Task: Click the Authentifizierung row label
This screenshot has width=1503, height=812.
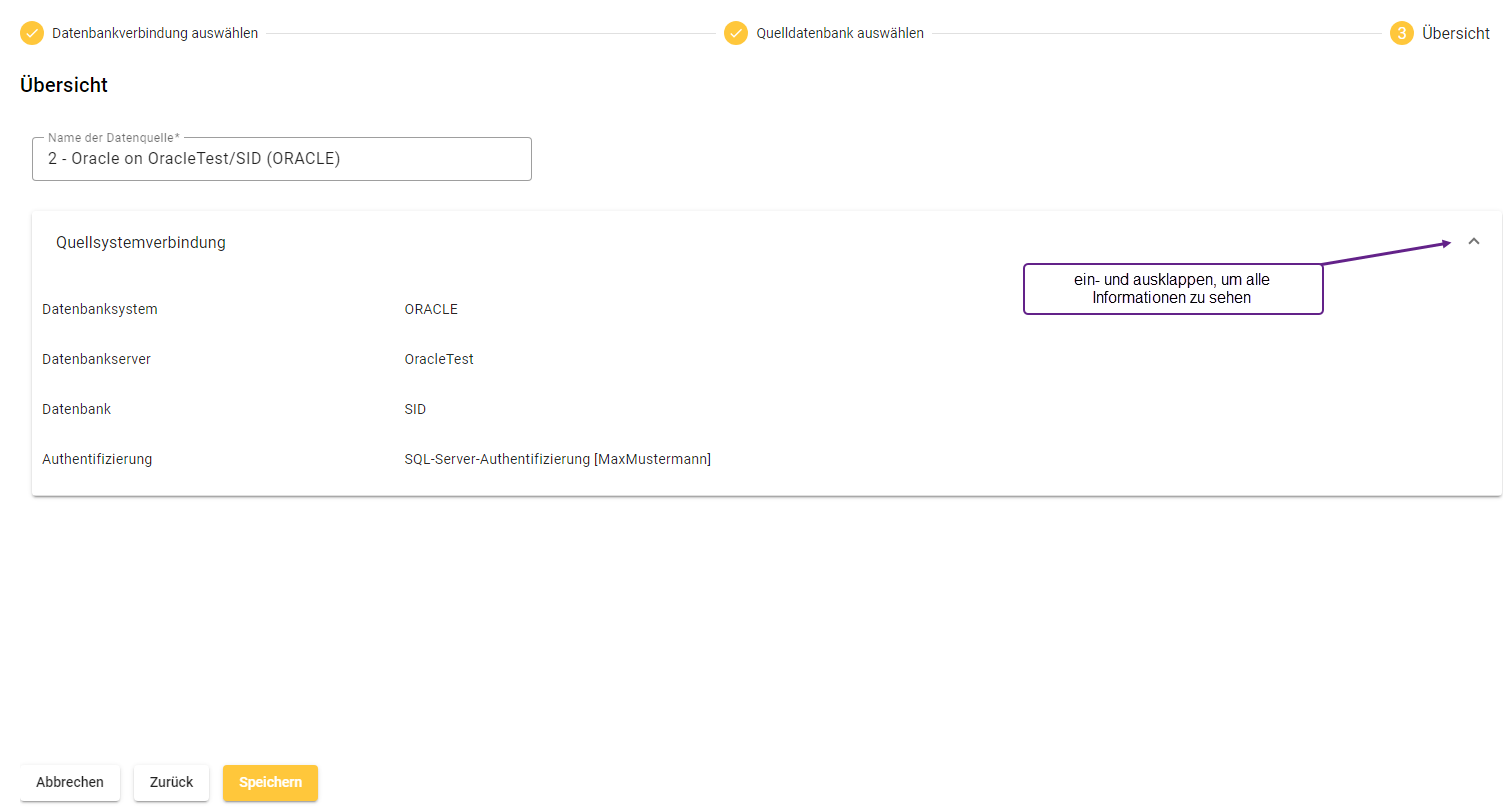Action: point(97,459)
